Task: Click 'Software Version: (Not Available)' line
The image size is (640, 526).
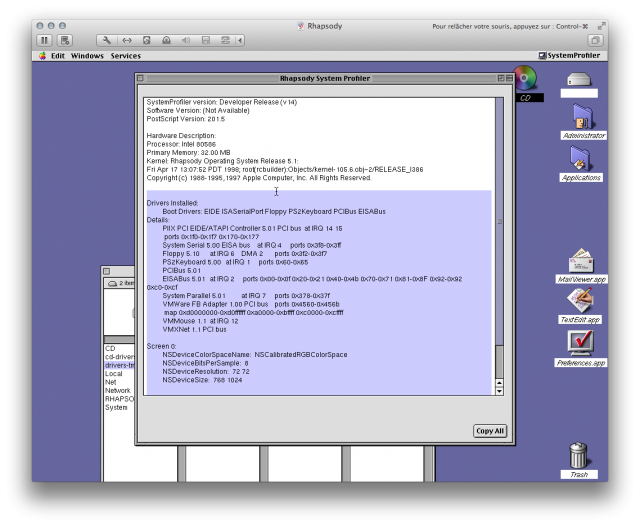Action: tap(198, 111)
